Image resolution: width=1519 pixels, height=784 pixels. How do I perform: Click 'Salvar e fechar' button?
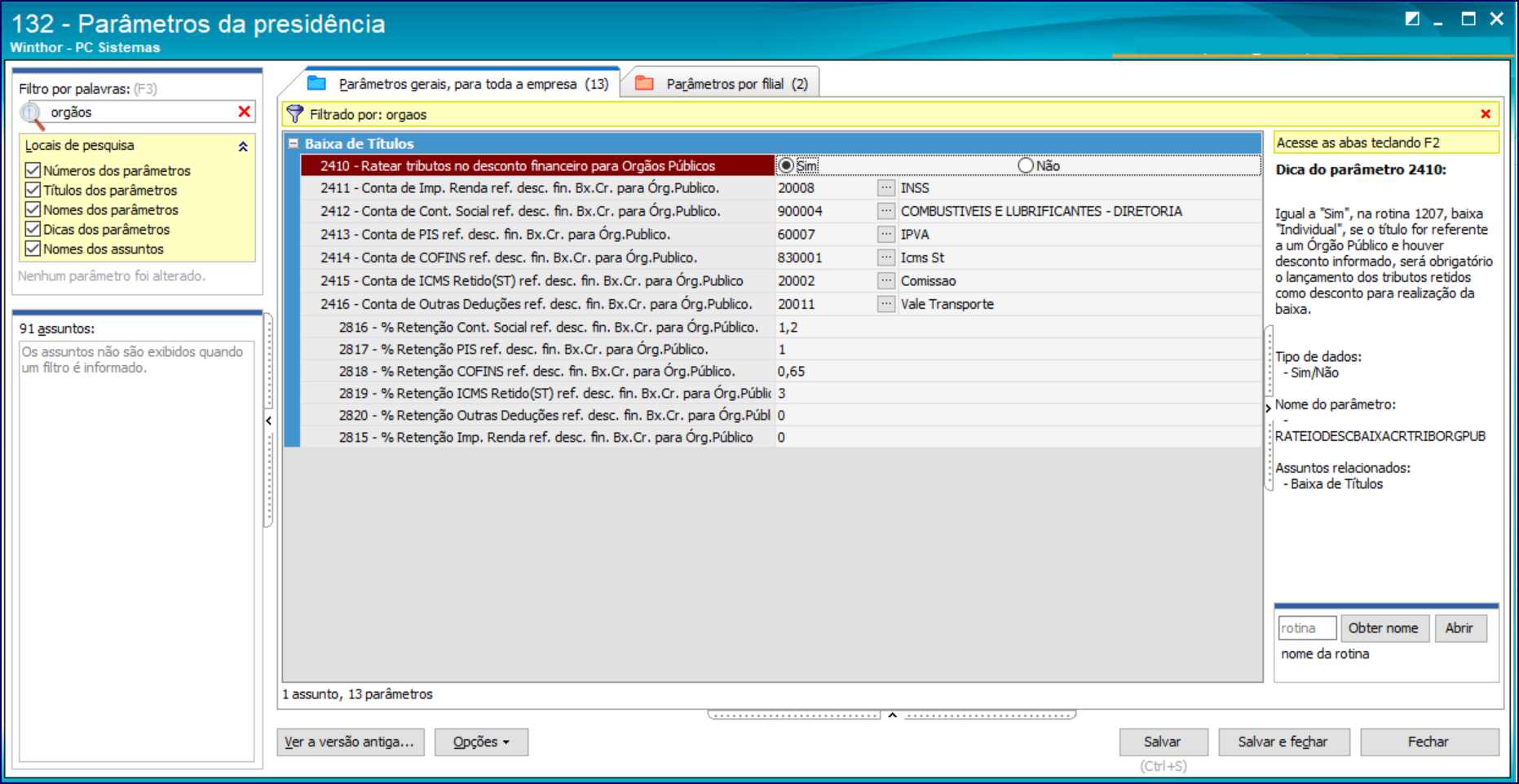click(1283, 742)
